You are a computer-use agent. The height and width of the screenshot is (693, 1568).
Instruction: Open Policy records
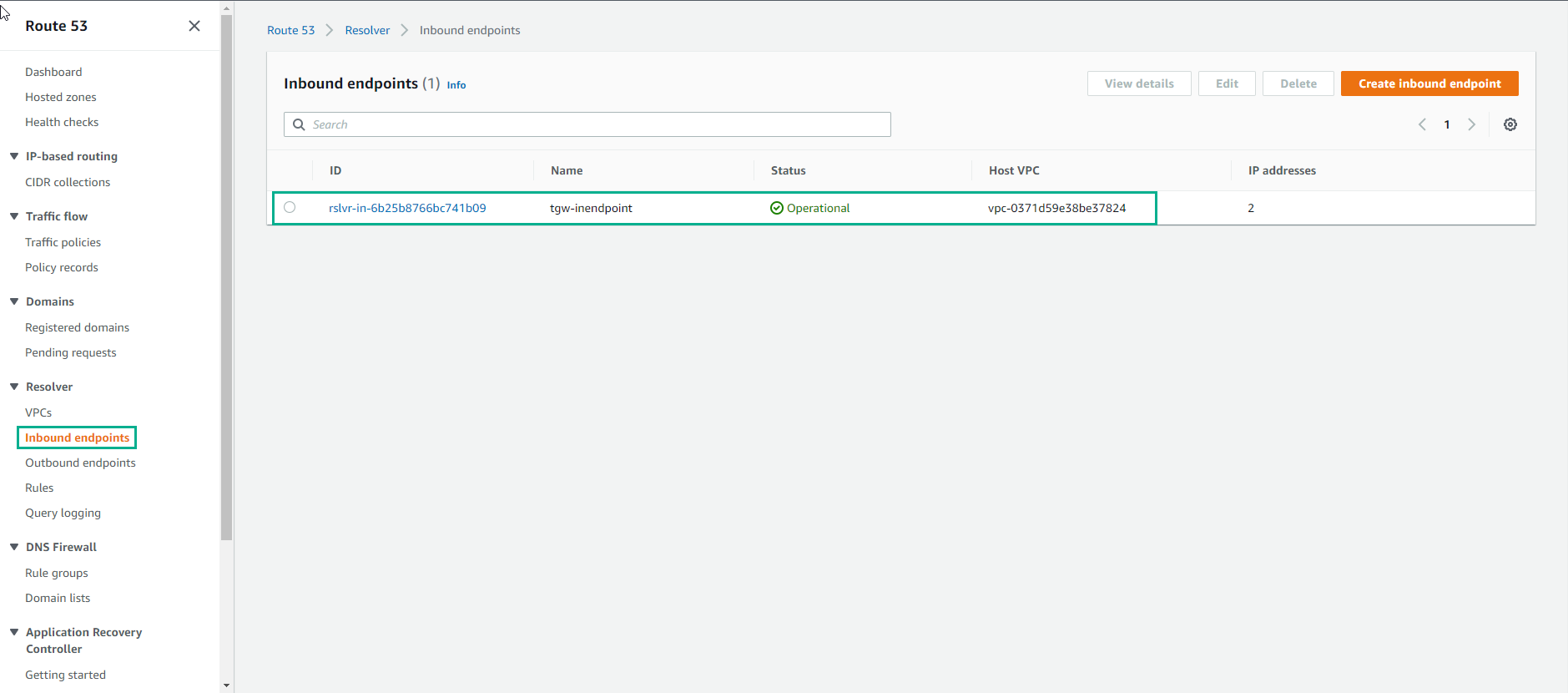tap(62, 267)
